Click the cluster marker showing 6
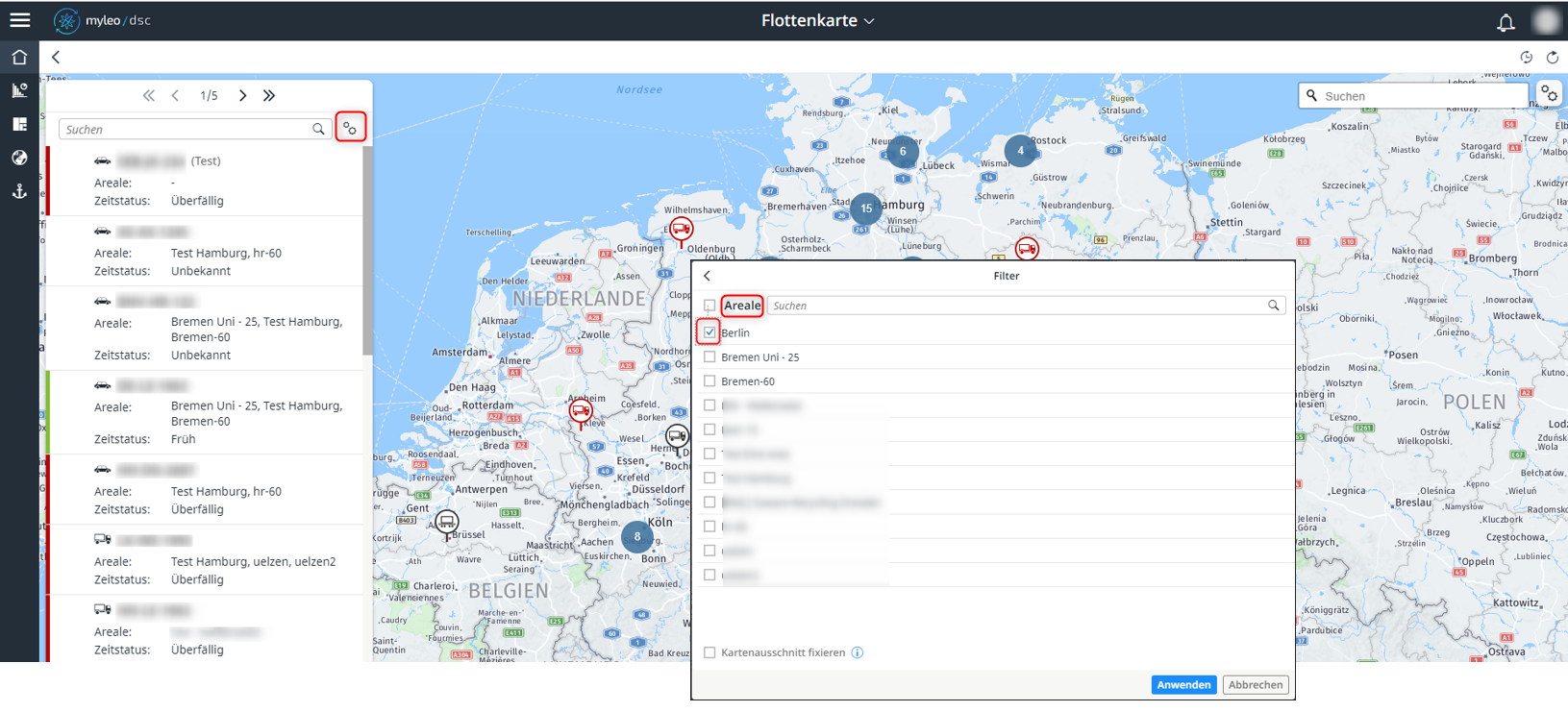This screenshot has width=1568, height=712. [902, 151]
